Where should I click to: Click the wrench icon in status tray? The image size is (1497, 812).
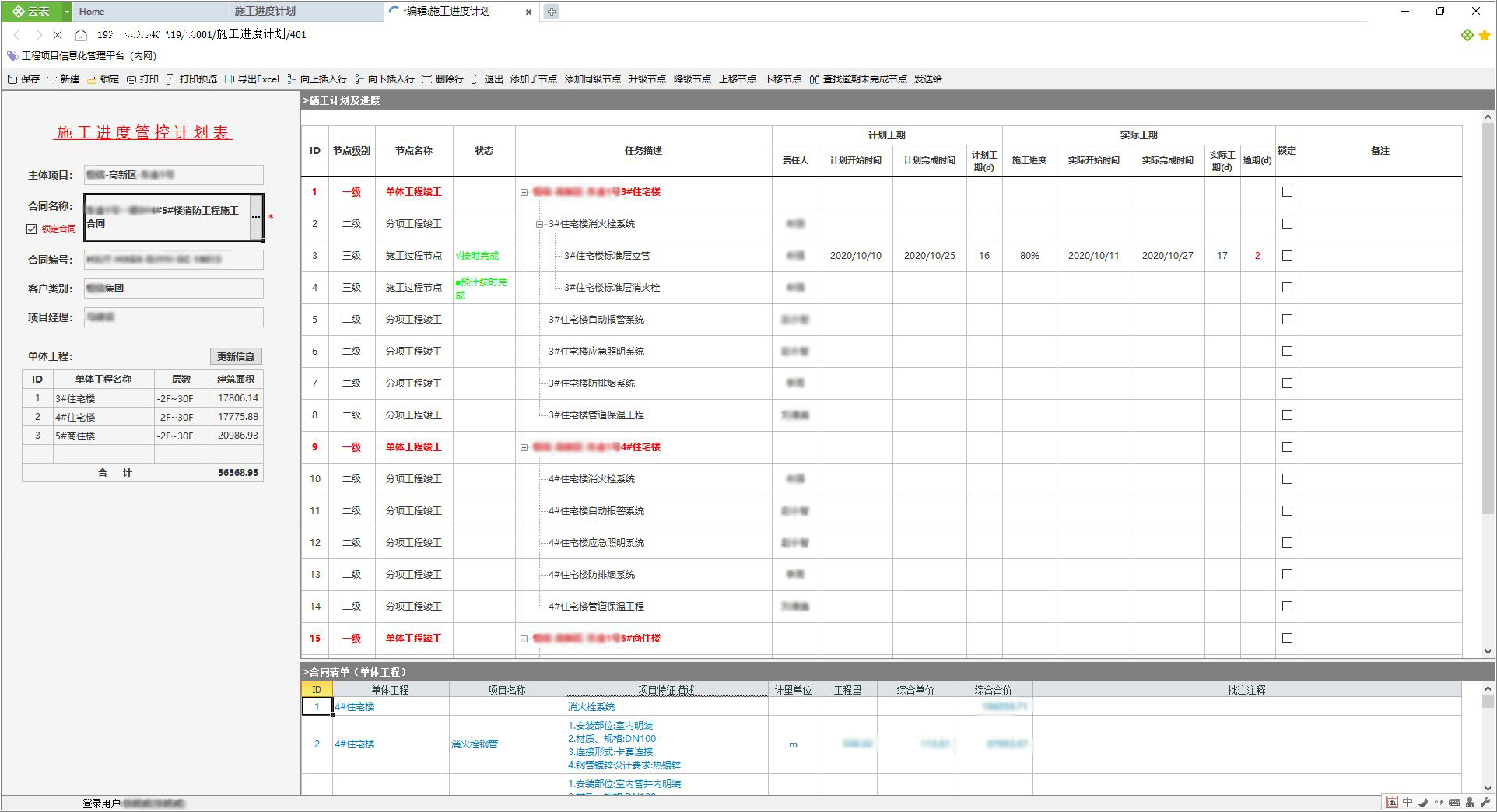coord(1485,803)
